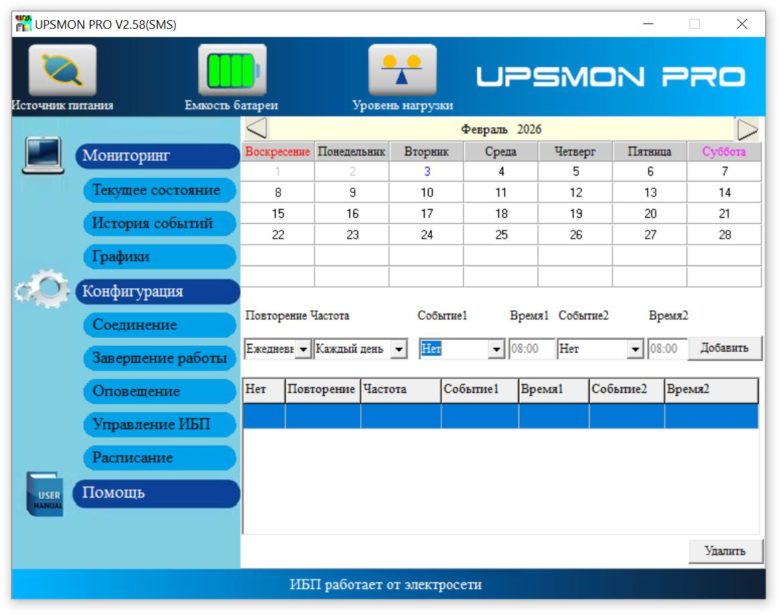Click the Удалить button

coord(725,551)
